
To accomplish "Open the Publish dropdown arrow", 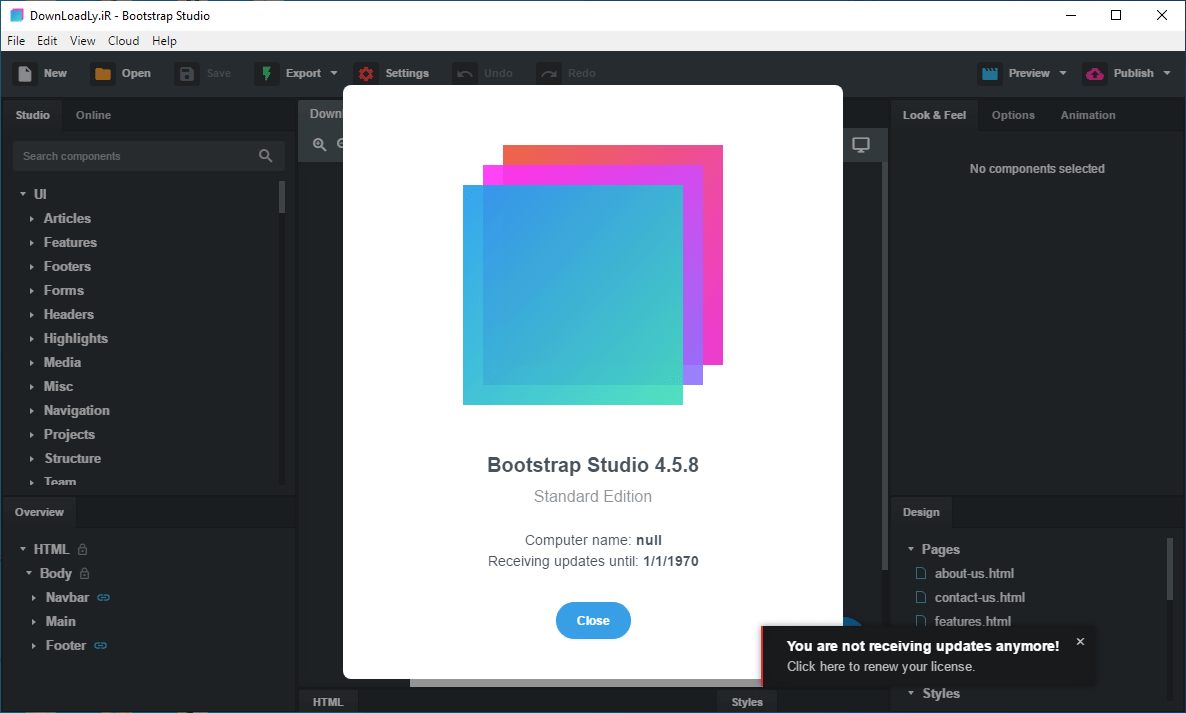I will click(1166, 73).
